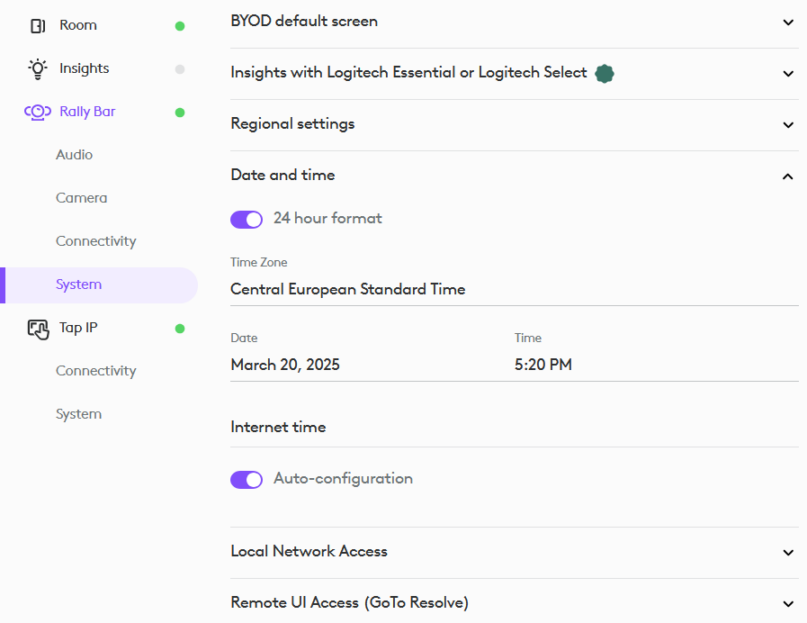Screen dimensions: 807x623
Task: Click the gray status dot next to Insights
Action: [180, 68]
